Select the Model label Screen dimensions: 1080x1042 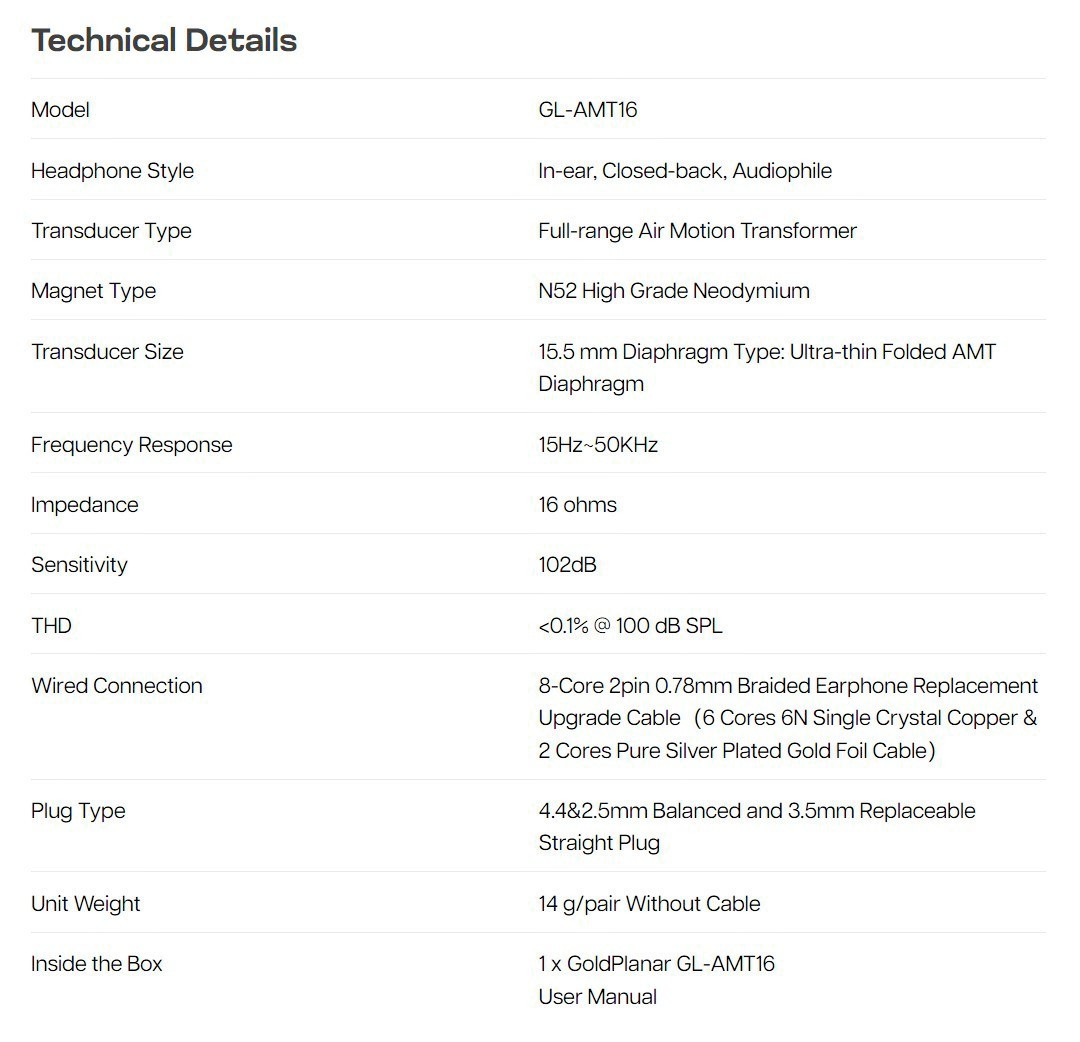tap(60, 110)
